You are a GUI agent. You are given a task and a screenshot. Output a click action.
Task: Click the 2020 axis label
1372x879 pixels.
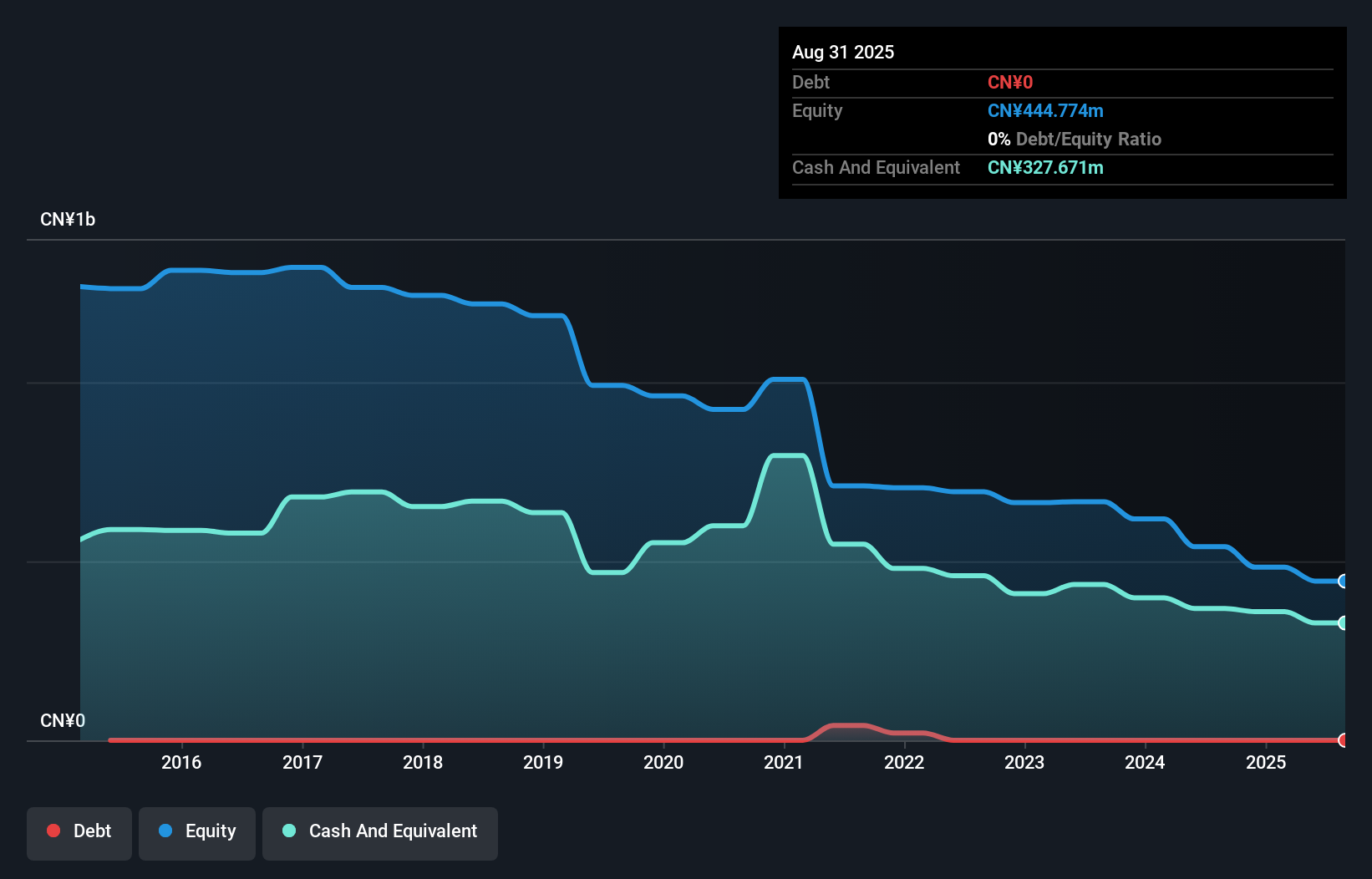click(x=663, y=762)
